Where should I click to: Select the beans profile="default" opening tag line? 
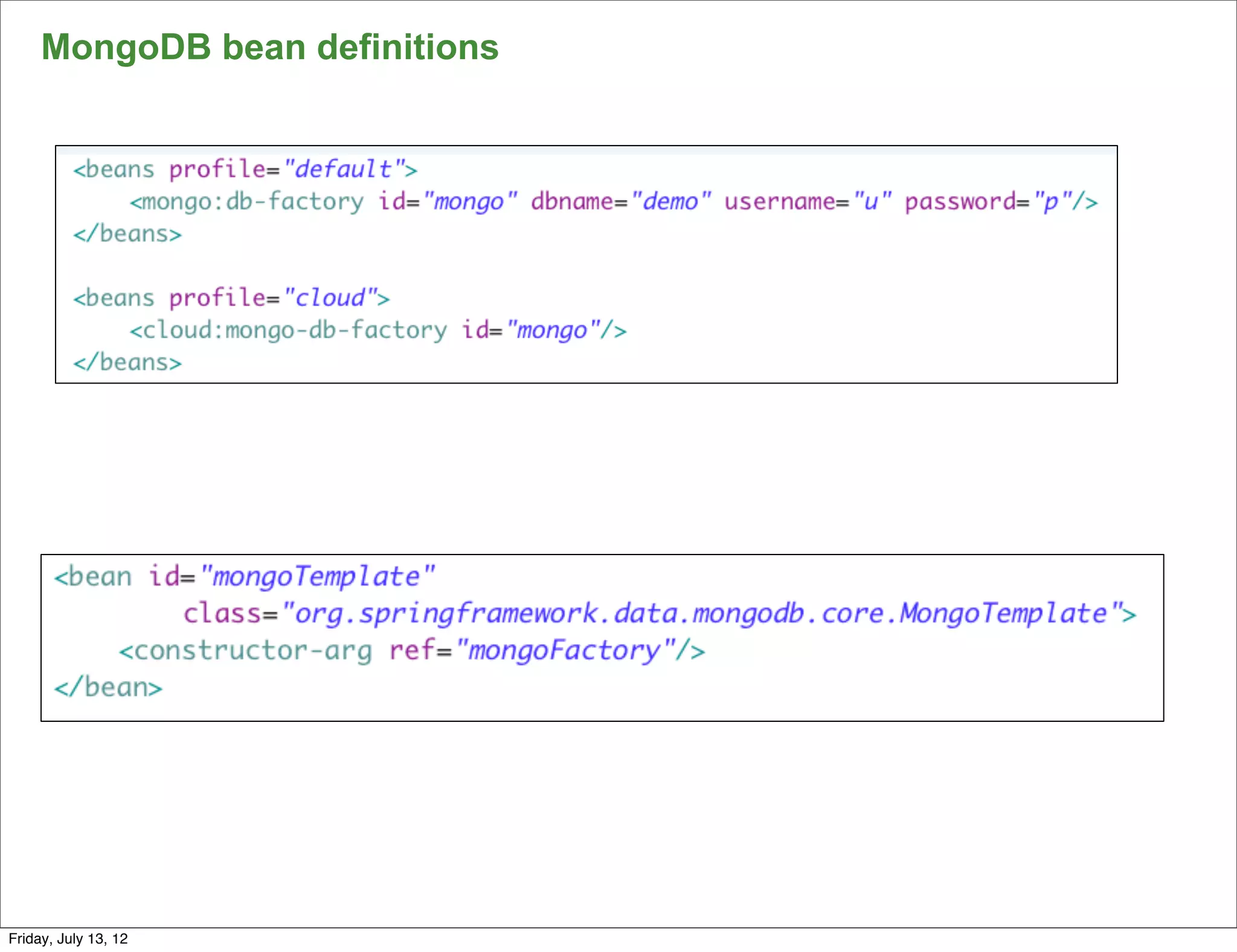pyautogui.click(x=245, y=169)
